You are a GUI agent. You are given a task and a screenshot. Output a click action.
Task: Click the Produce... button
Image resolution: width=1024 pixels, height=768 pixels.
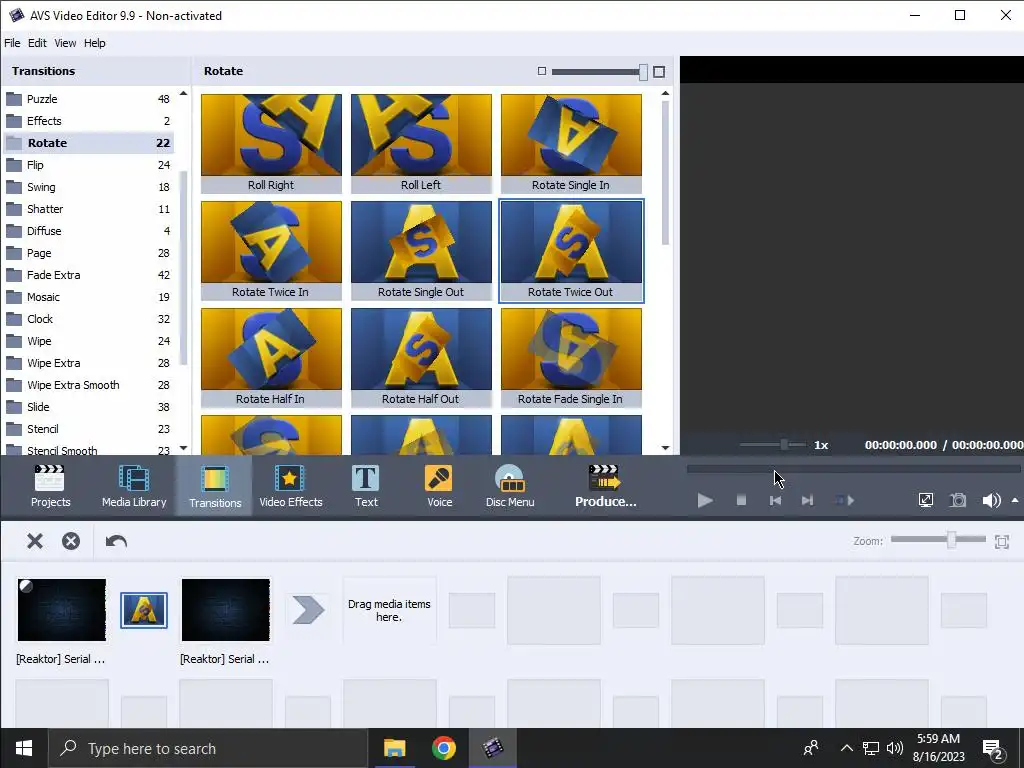pos(605,486)
